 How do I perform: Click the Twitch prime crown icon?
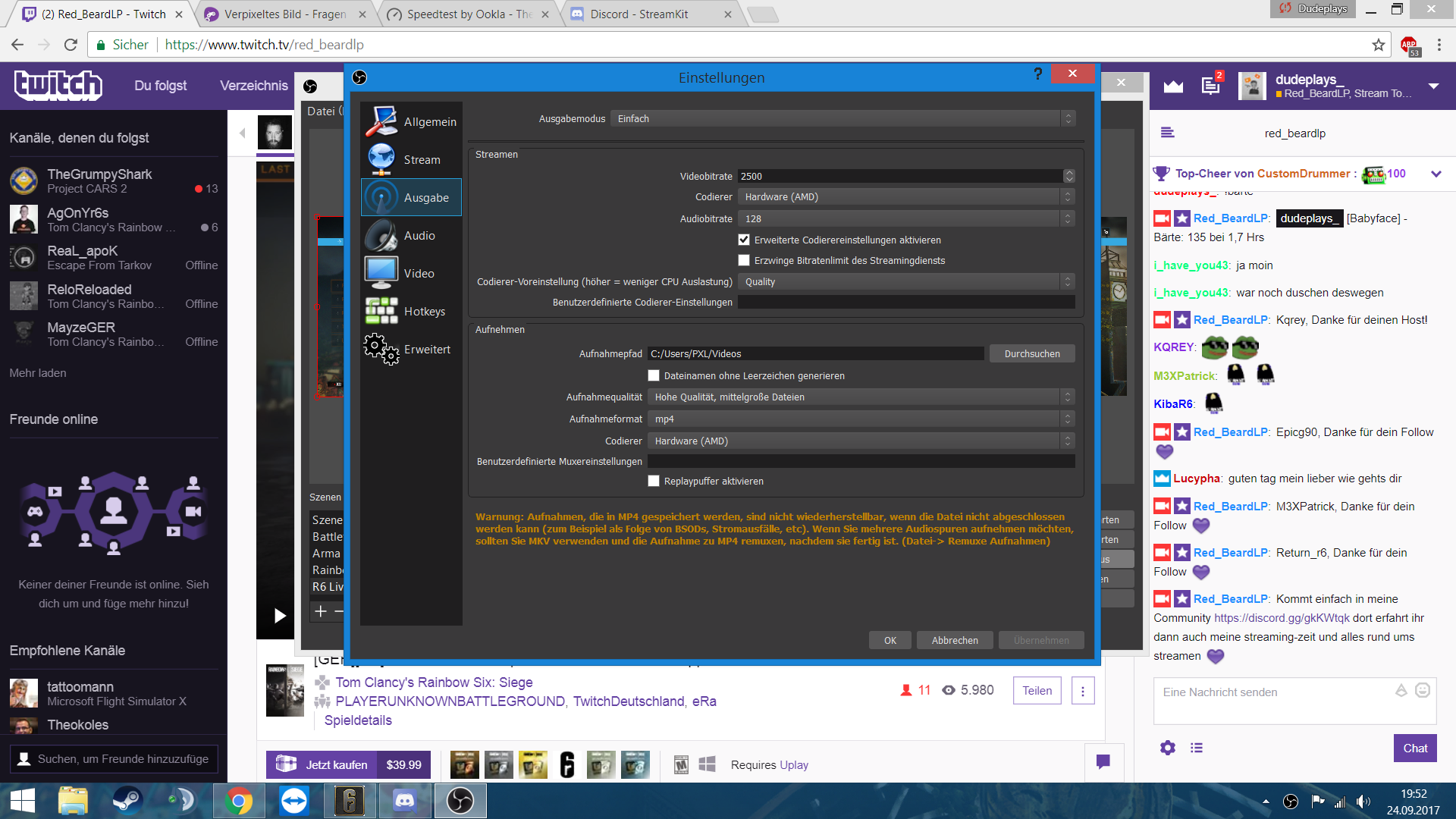1173,86
